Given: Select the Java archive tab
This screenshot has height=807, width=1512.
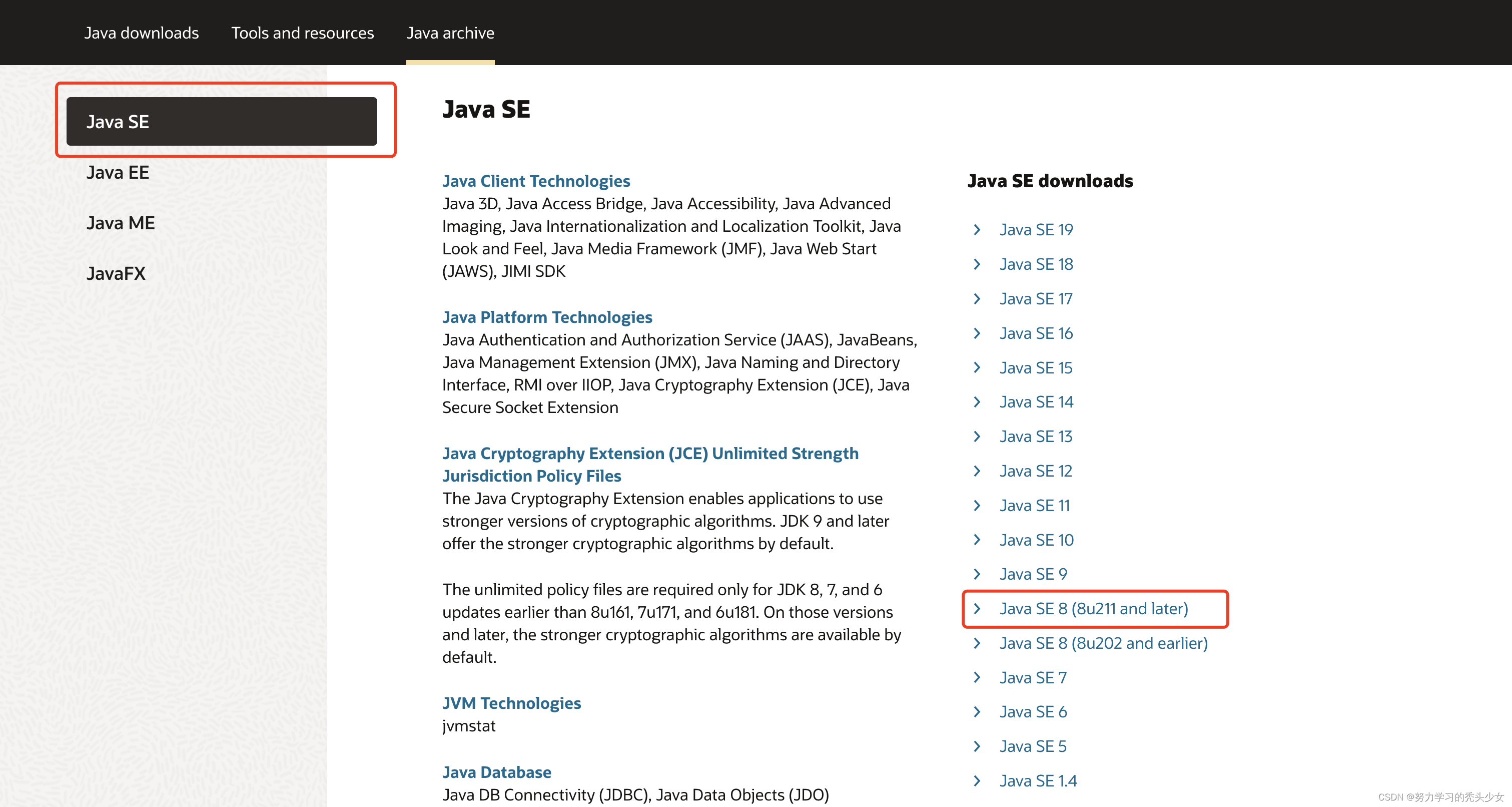Looking at the screenshot, I should [450, 33].
